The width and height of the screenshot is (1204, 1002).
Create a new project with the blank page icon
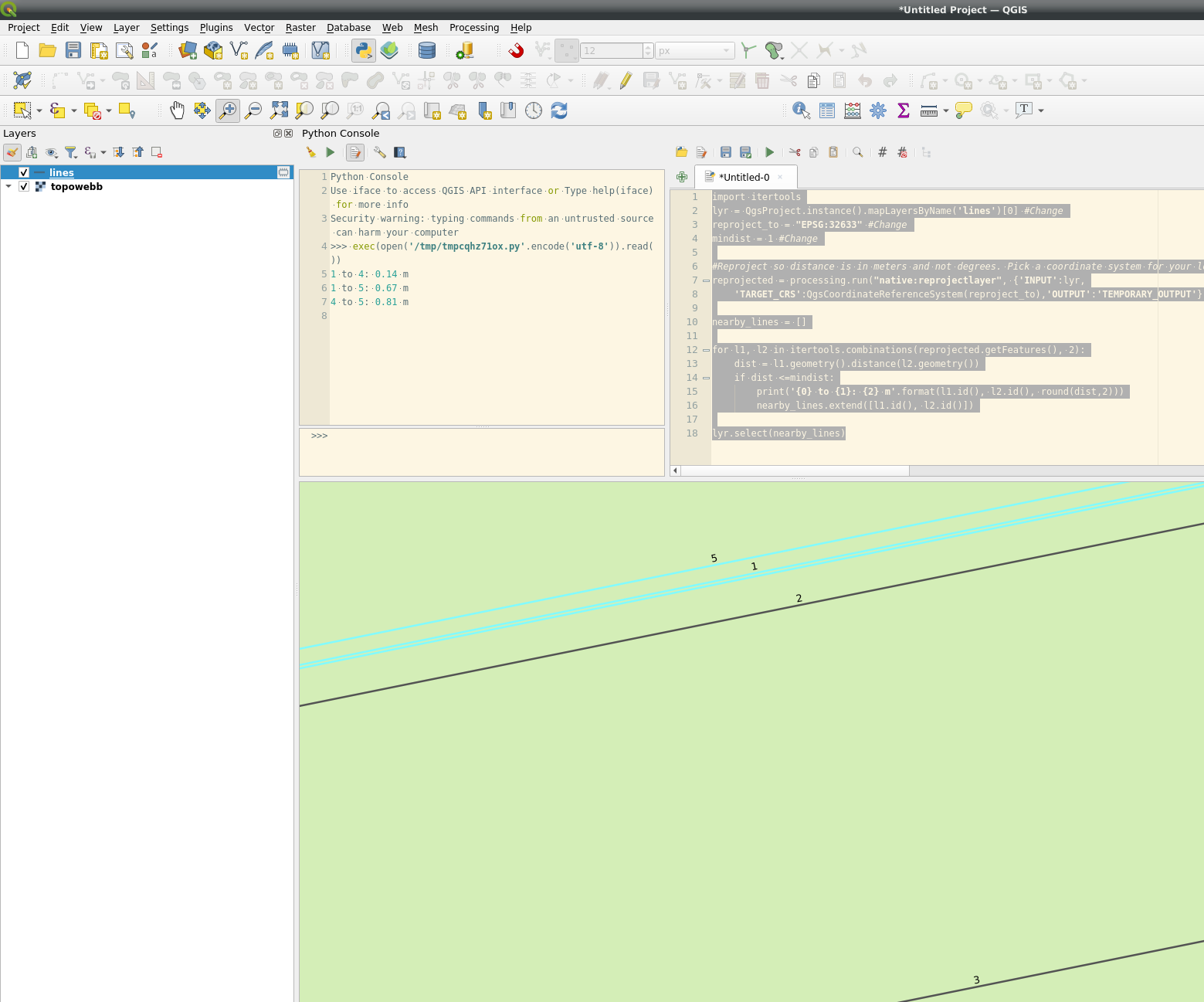coord(22,51)
